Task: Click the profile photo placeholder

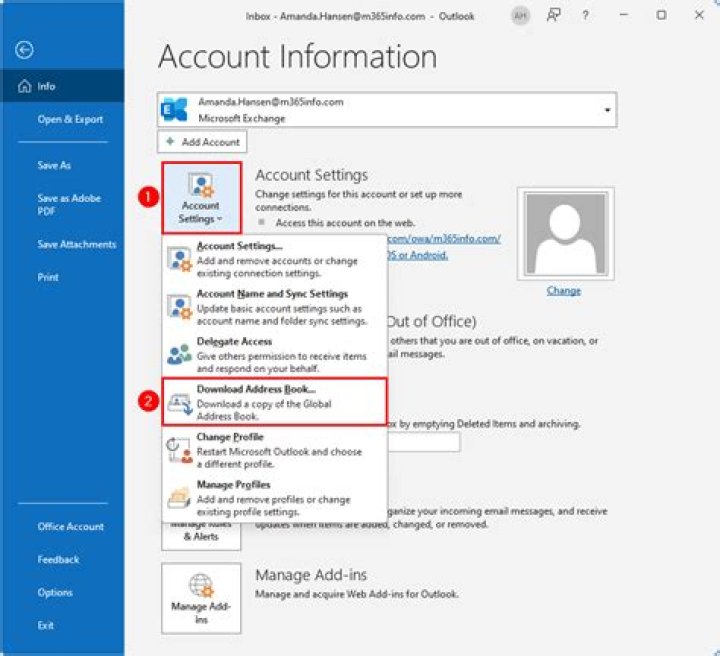Action: click(x=566, y=234)
